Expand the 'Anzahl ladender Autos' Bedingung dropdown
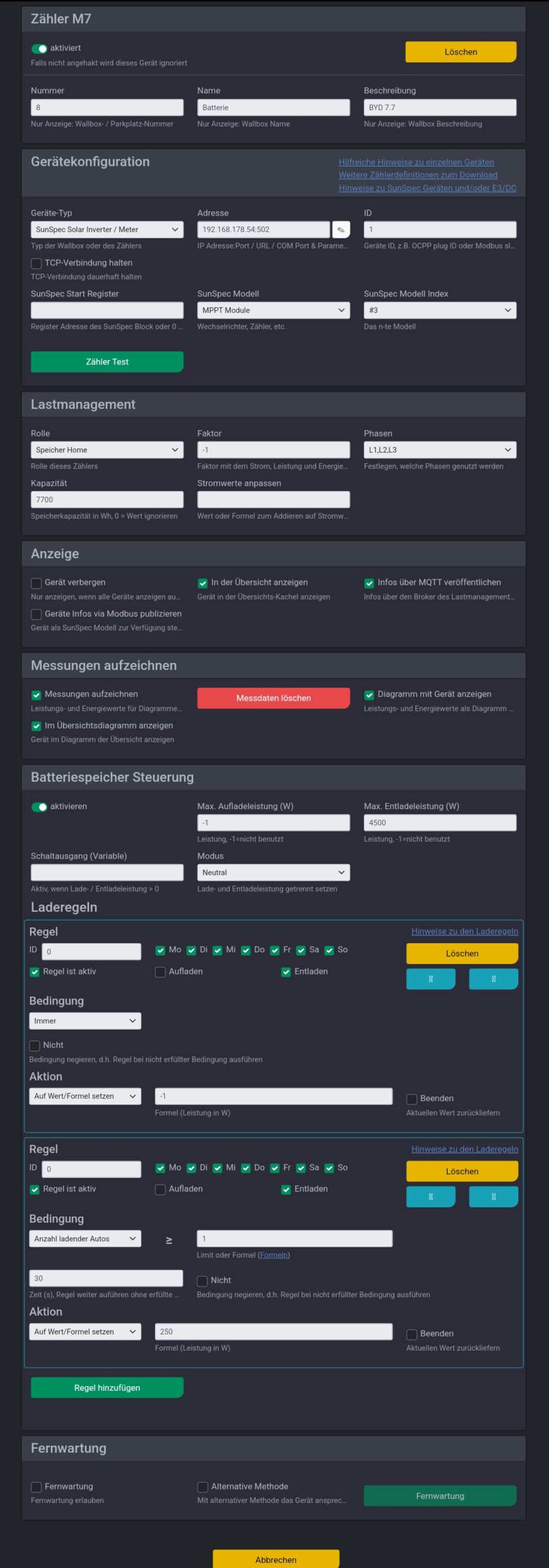 coord(85,1238)
